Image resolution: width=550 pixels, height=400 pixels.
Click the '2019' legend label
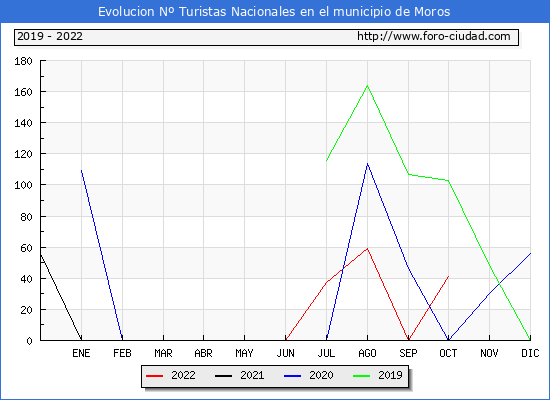(390, 375)
